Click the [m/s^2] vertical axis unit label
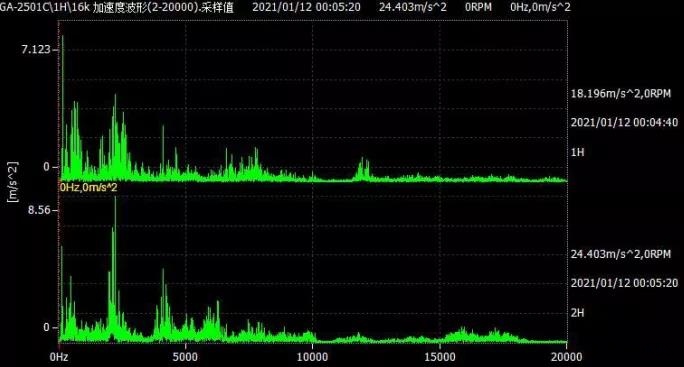 pos(13,182)
